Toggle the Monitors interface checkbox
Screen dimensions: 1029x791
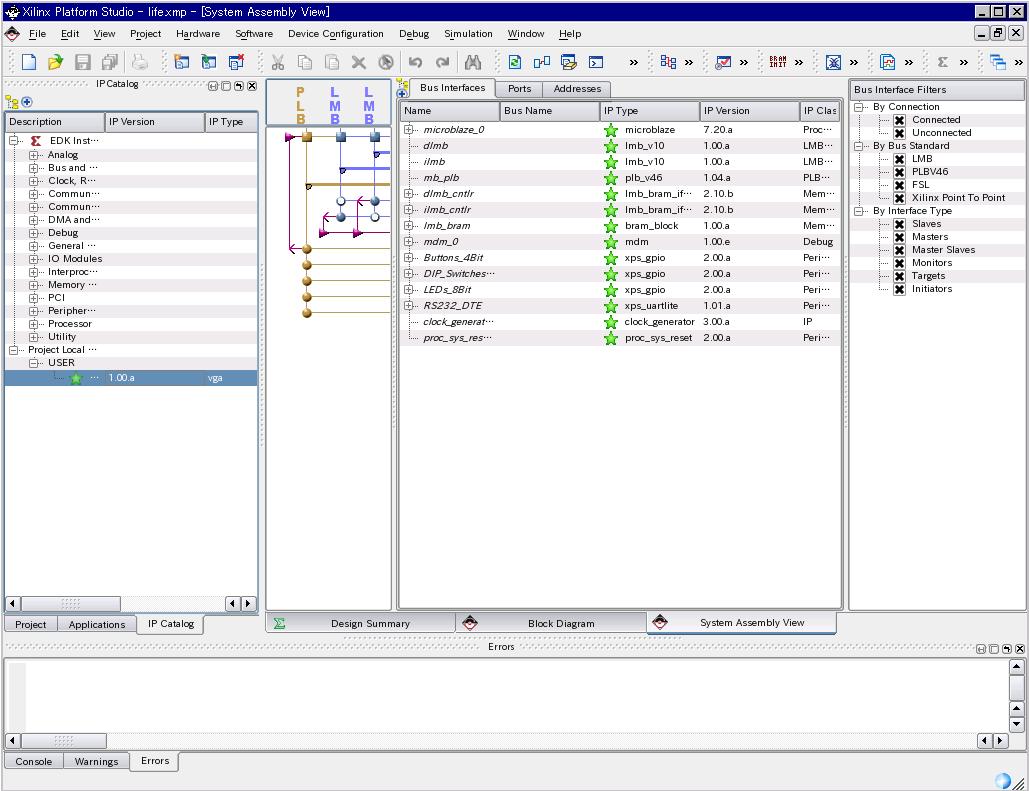pyautogui.click(x=900, y=263)
